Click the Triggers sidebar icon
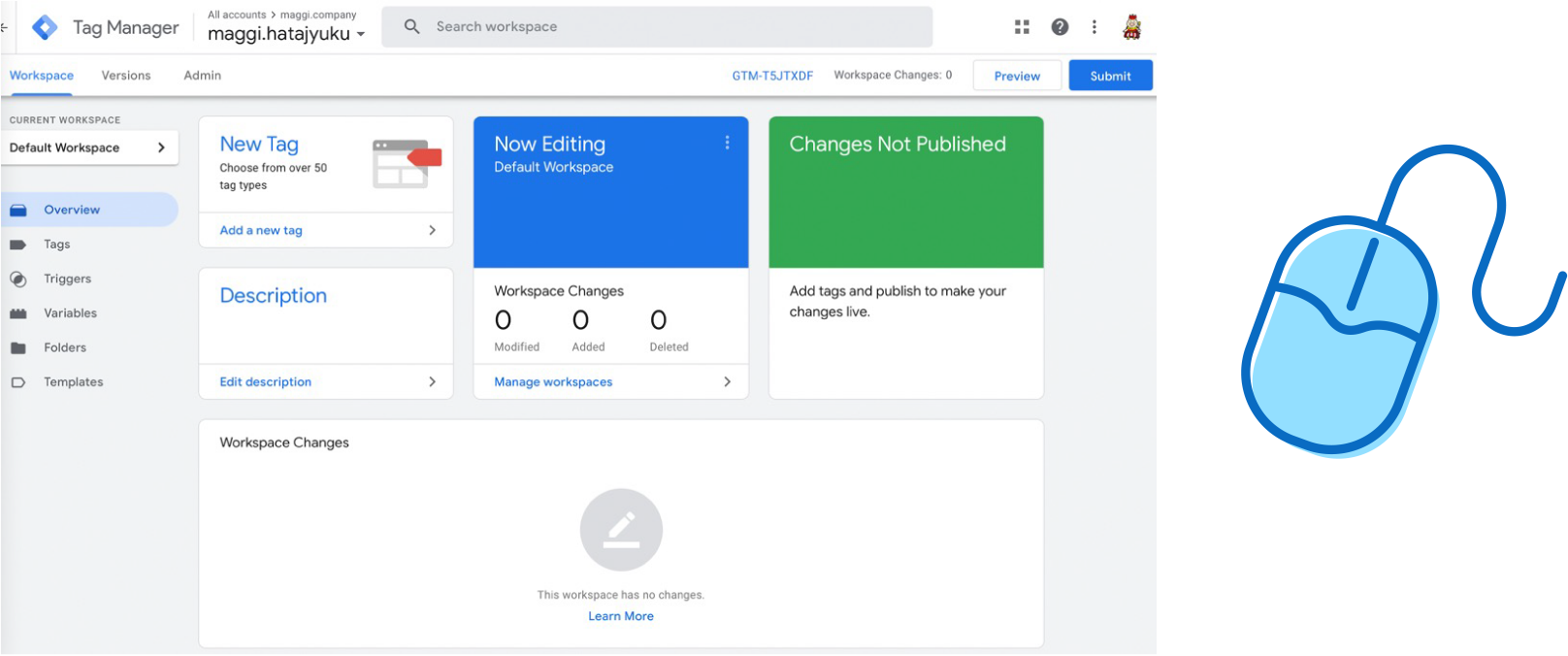The image size is (1568, 656). click(x=18, y=279)
